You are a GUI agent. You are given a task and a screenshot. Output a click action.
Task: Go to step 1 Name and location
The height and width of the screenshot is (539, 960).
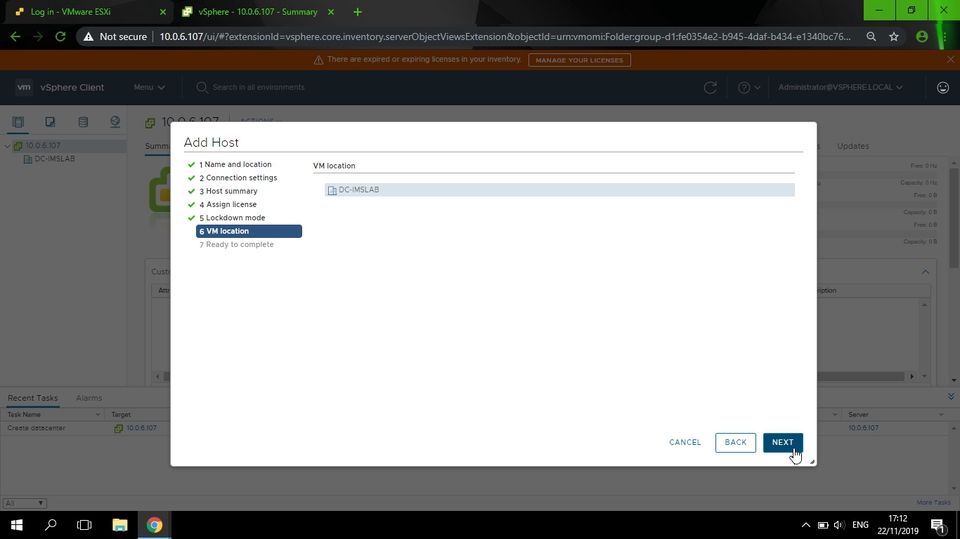pyautogui.click(x=235, y=164)
